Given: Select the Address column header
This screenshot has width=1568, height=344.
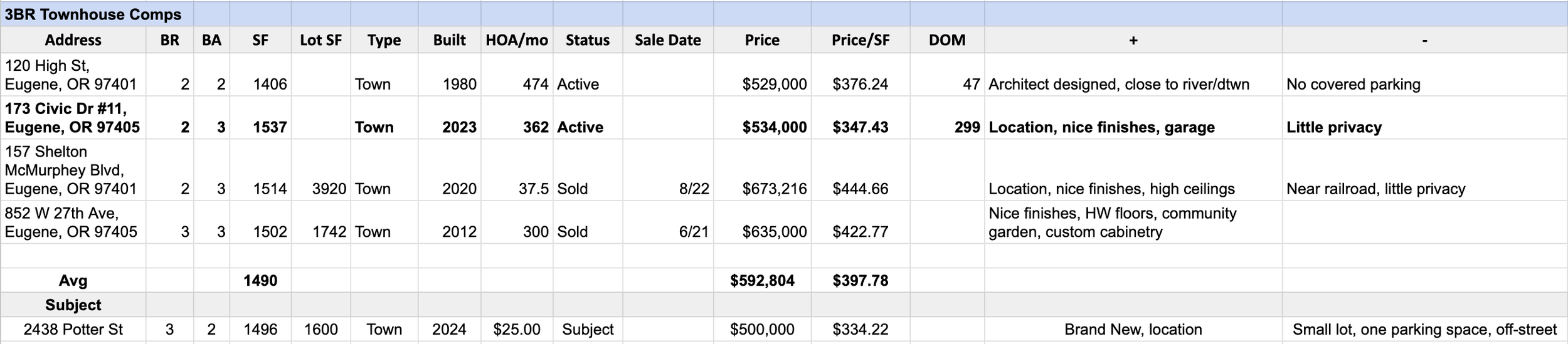Looking at the screenshot, I should click(x=73, y=40).
